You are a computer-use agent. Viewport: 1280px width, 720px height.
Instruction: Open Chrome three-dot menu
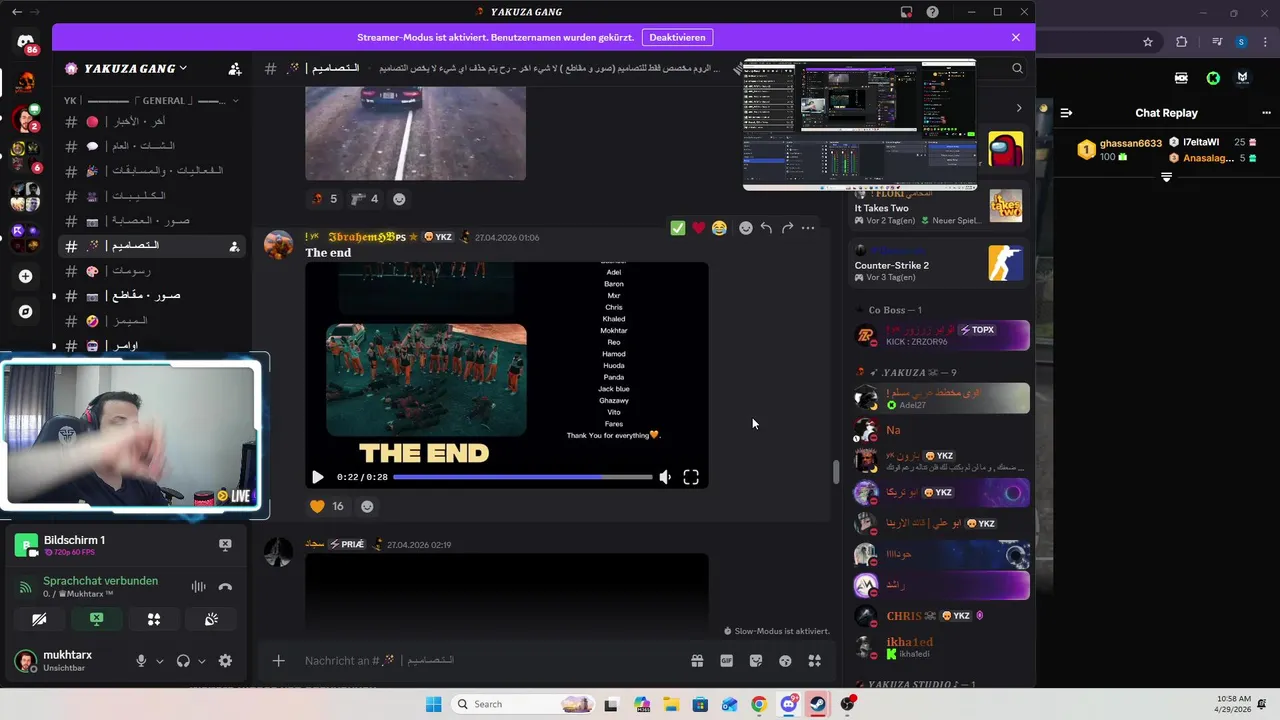point(1265,42)
